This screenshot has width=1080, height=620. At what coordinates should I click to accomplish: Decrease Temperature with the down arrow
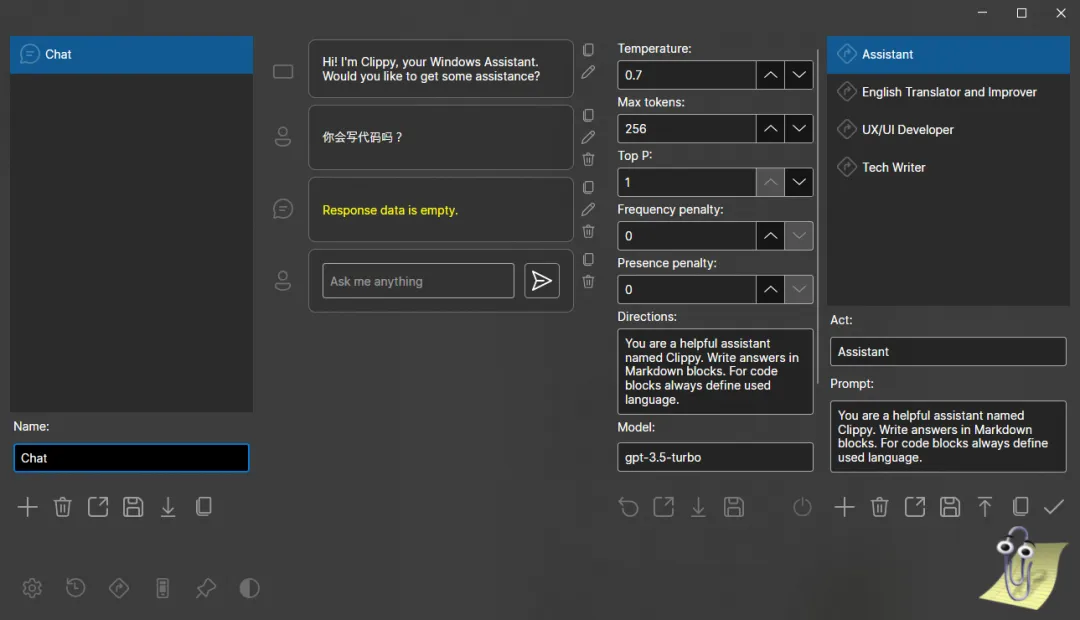pos(799,75)
